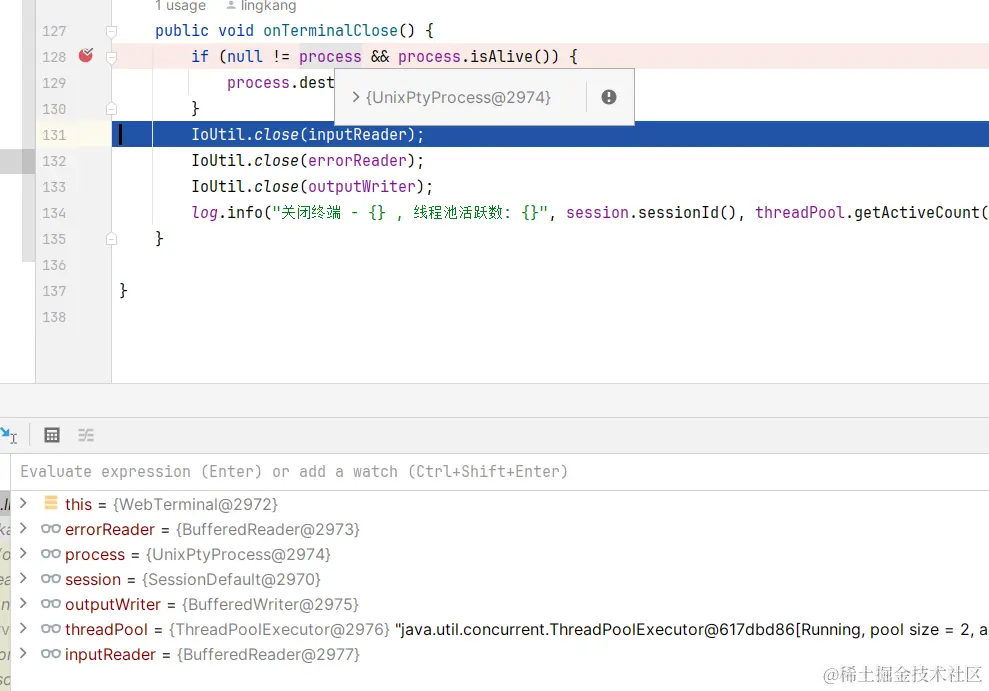The image size is (989, 691).
Task: Select the process UnixPtyProcess@2974 variable row
Action: 500,554
